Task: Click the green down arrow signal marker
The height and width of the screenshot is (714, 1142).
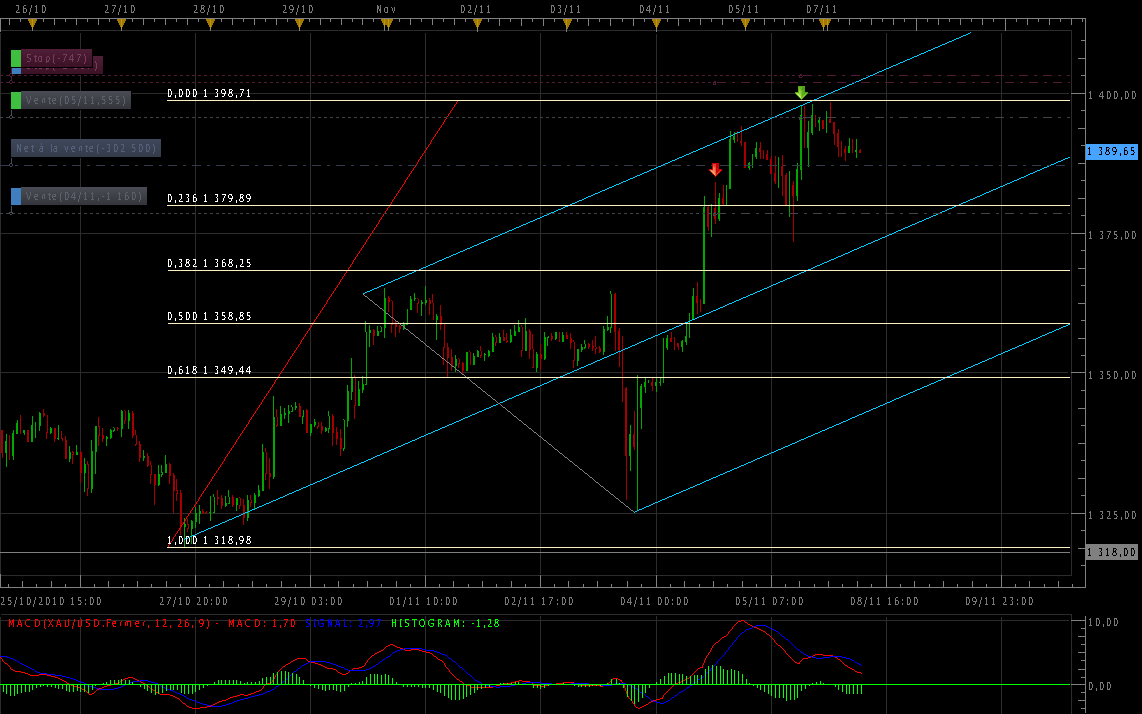Action: point(801,92)
